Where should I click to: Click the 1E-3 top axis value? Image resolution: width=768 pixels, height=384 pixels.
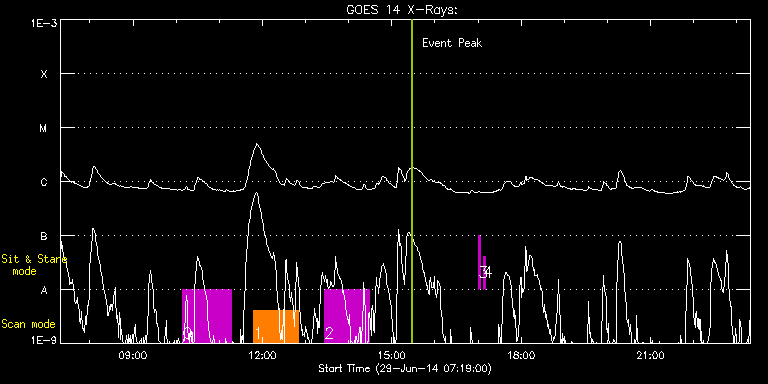(x=44, y=23)
